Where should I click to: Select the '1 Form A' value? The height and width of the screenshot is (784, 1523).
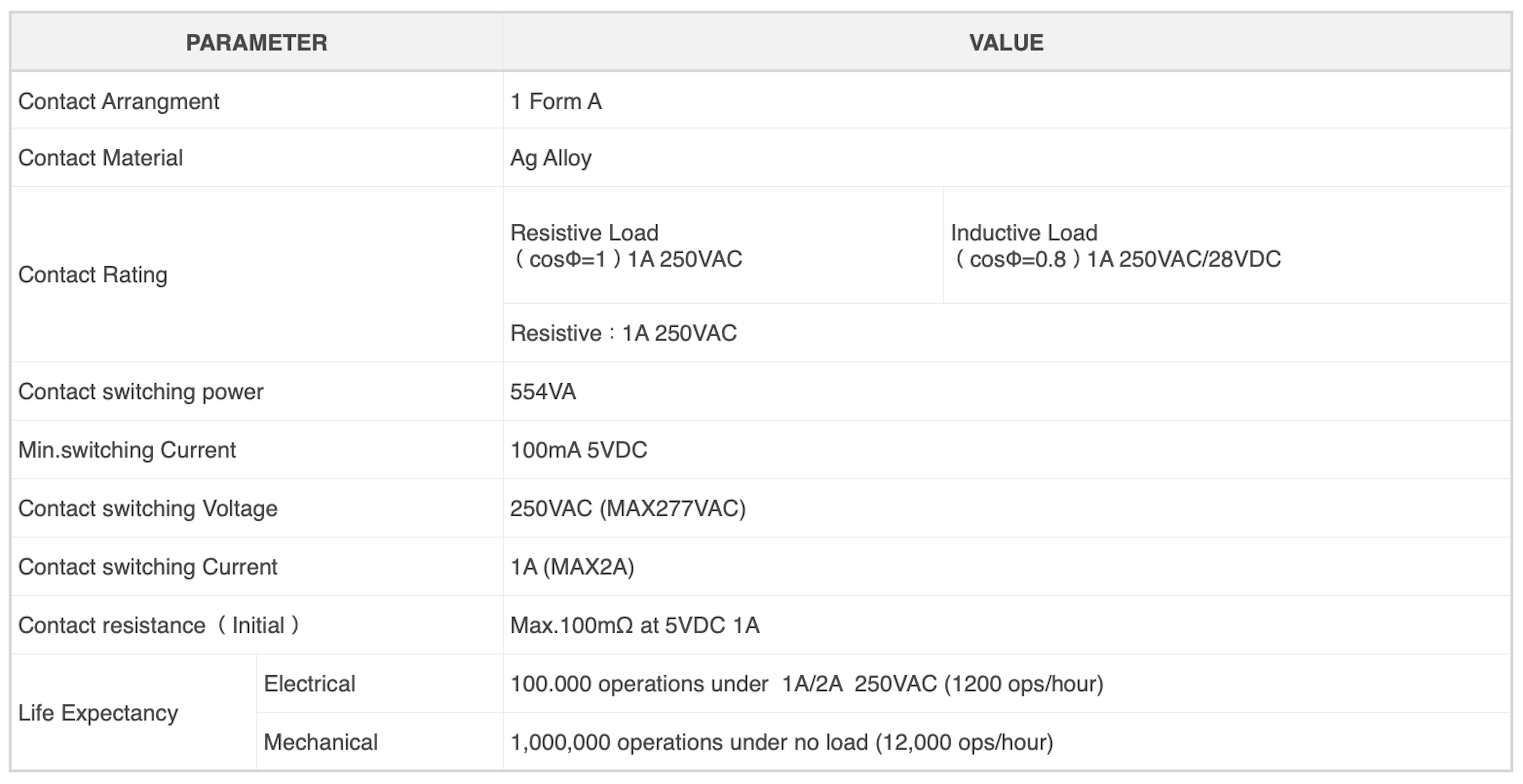[x=556, y=101]
